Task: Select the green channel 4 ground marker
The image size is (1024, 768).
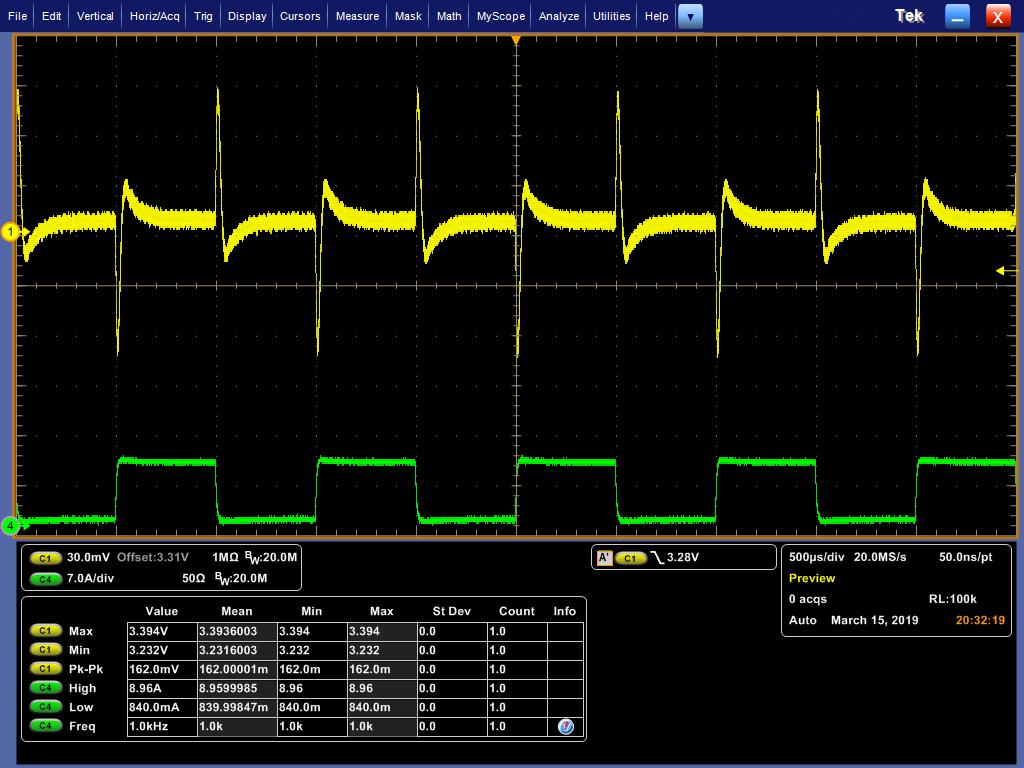Action: (11, 525)
